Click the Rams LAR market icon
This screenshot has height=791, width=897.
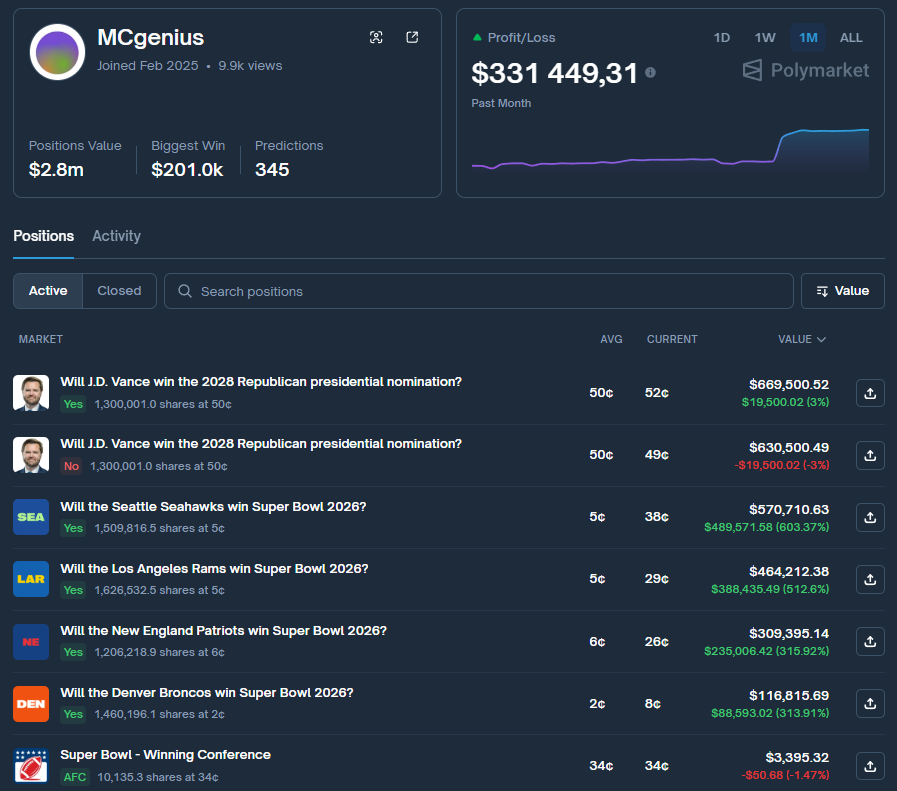tap(31, 579)
